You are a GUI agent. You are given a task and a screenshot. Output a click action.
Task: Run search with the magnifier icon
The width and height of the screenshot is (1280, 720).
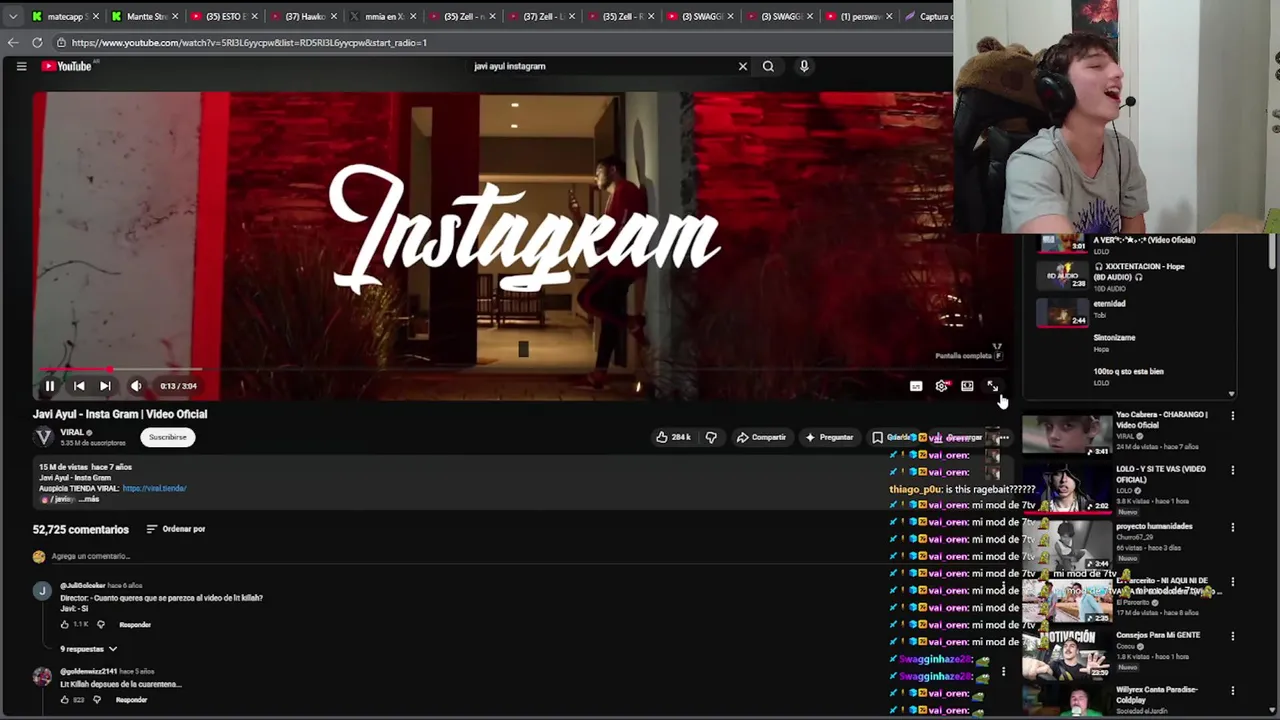[768, 66]
